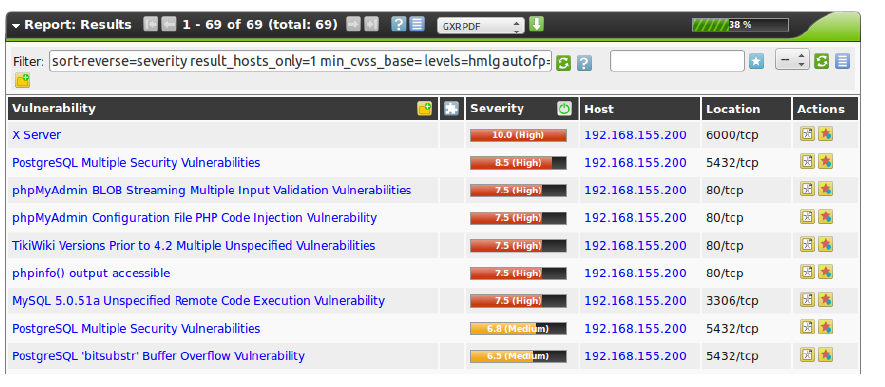This screenshot has width=885, height=387.
Task: Add a note for the X Server result
Action: [x=808, y=134]
